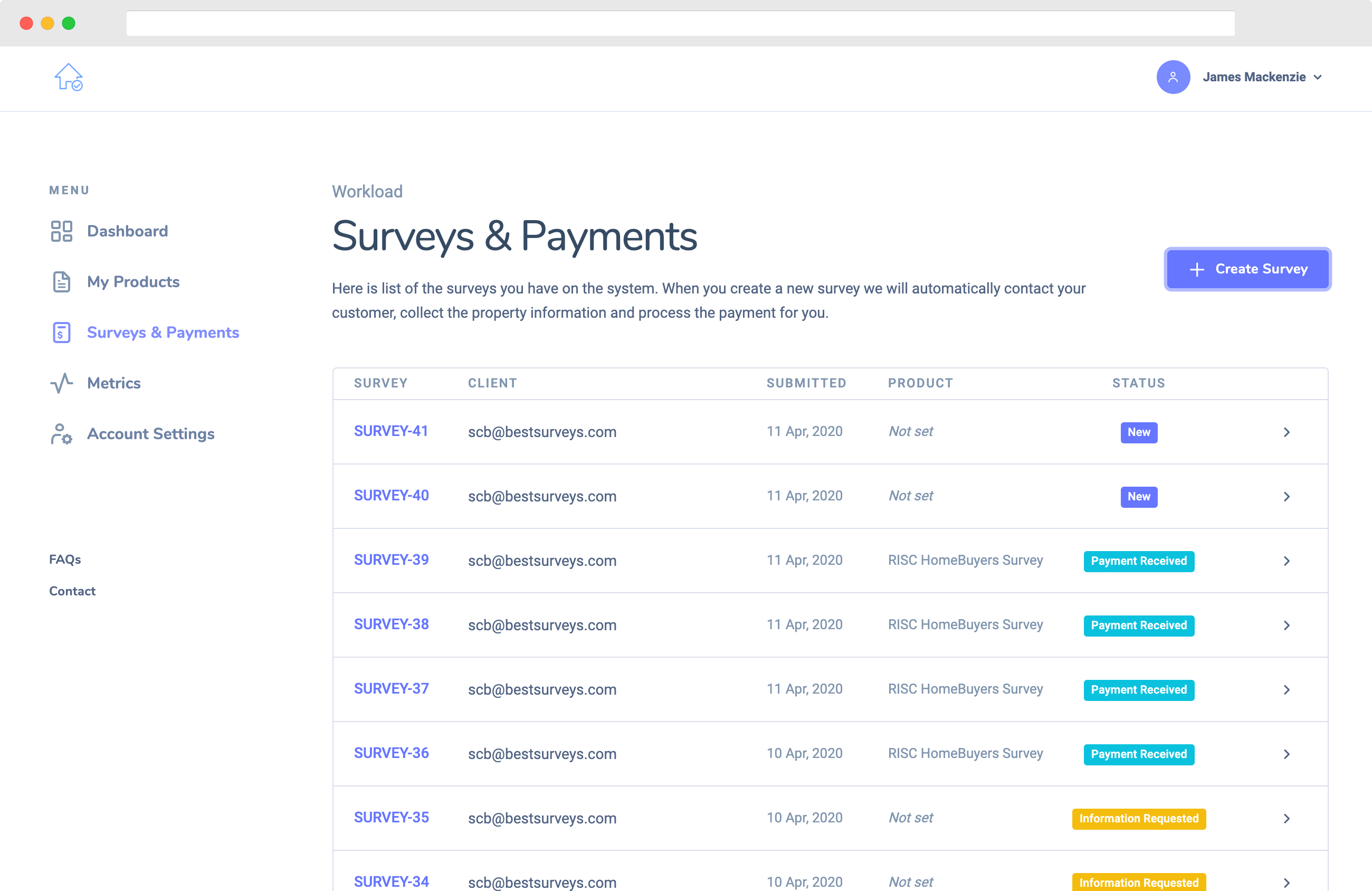Expand the SURVEY-39 row chevron

[1286, 561]
